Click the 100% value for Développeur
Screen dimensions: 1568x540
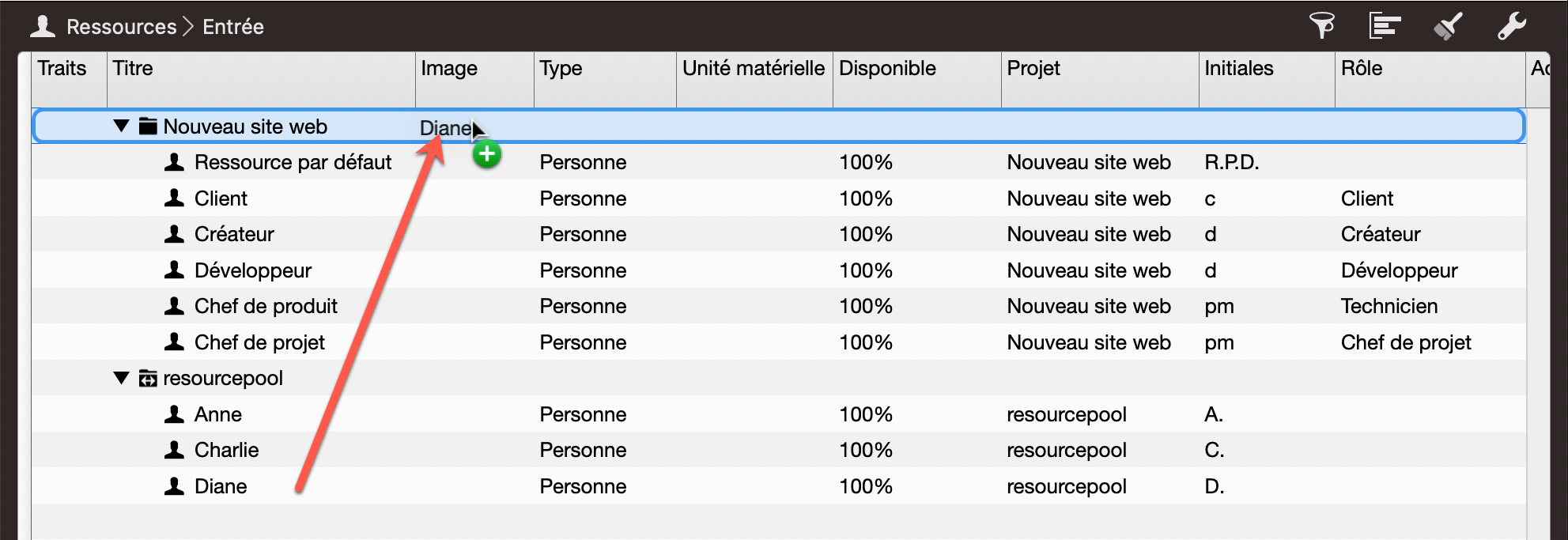(x=865, y=270)
